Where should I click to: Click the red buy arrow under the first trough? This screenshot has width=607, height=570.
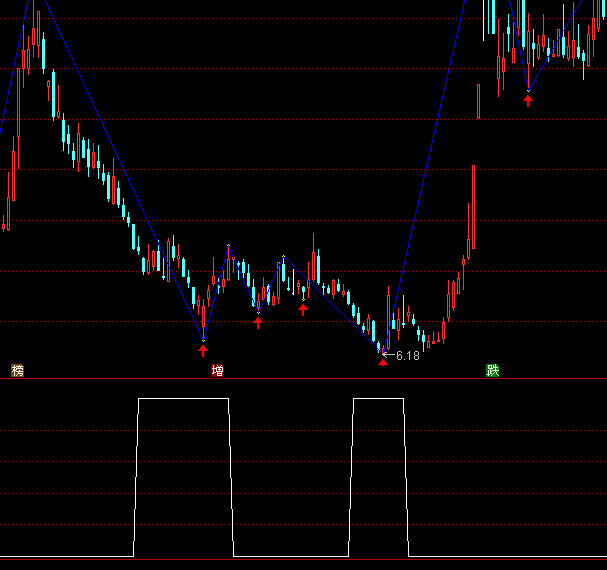[x=203, y=350]
